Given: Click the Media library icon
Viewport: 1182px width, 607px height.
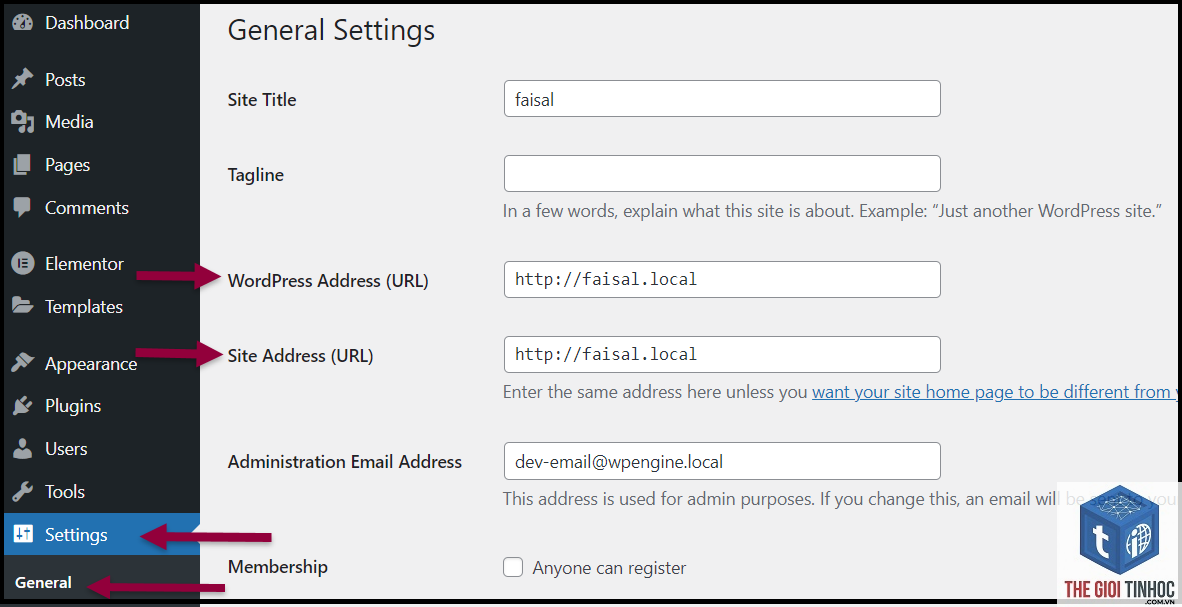Looking at the screenshot, I should coord(23,122).
